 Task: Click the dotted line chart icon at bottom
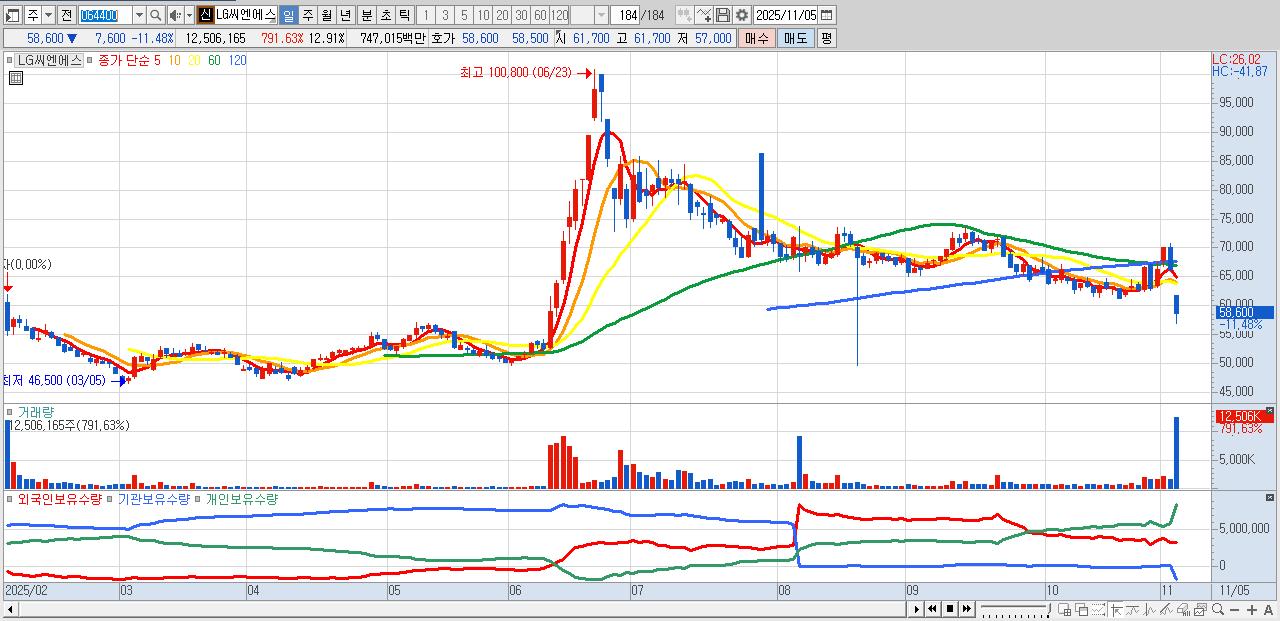(x=1098, y=610)
